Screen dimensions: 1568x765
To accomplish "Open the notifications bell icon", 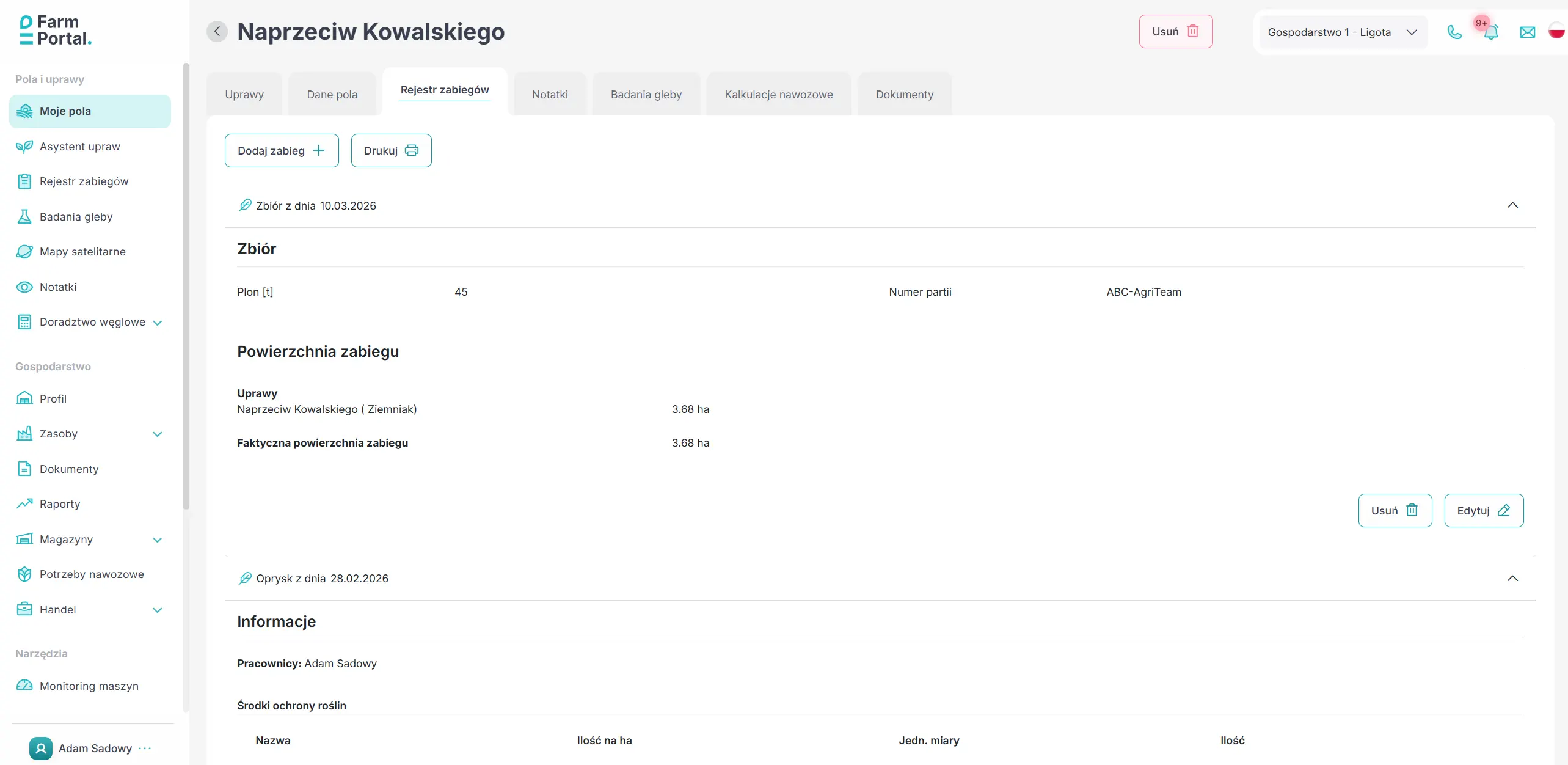I will (1491, 32).
